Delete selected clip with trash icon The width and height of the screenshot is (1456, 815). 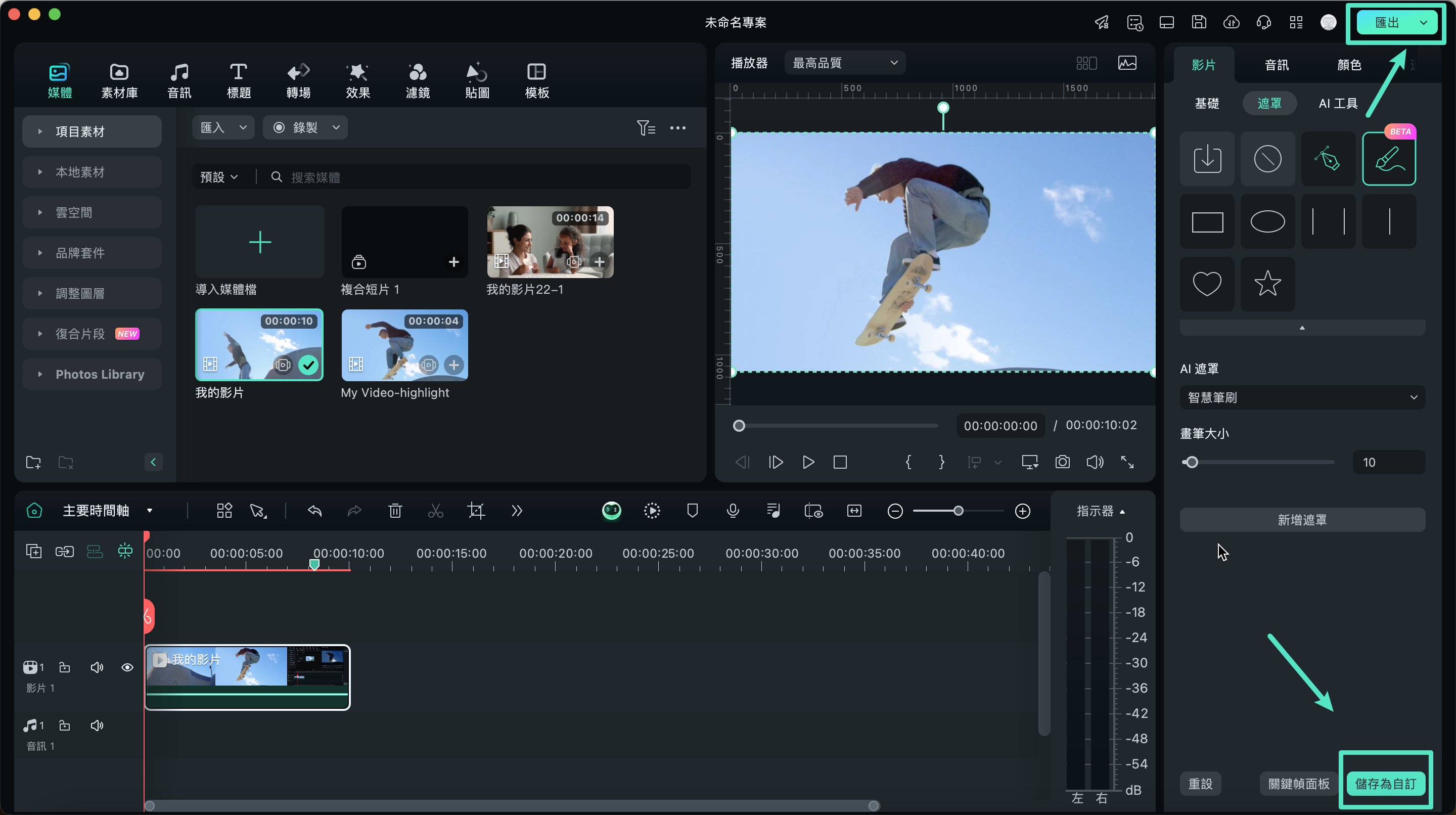(x=395, y=511)
